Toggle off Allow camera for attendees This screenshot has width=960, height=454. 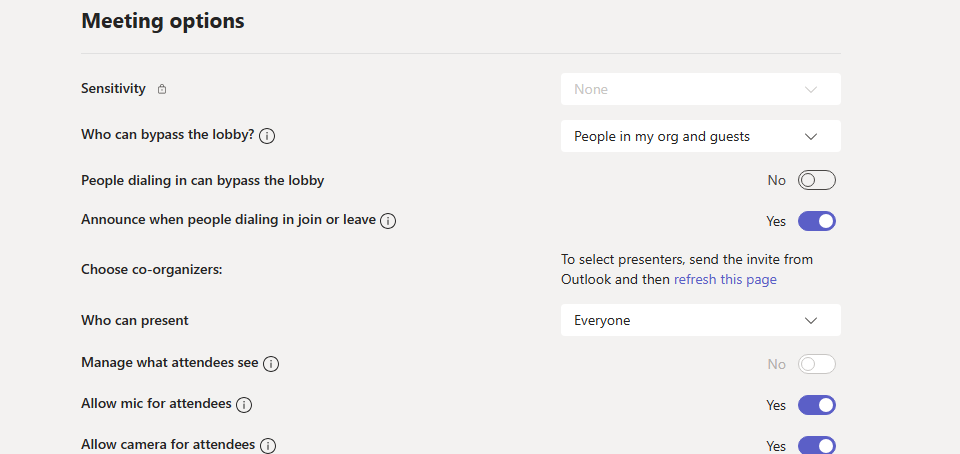[x=816, y=445]
